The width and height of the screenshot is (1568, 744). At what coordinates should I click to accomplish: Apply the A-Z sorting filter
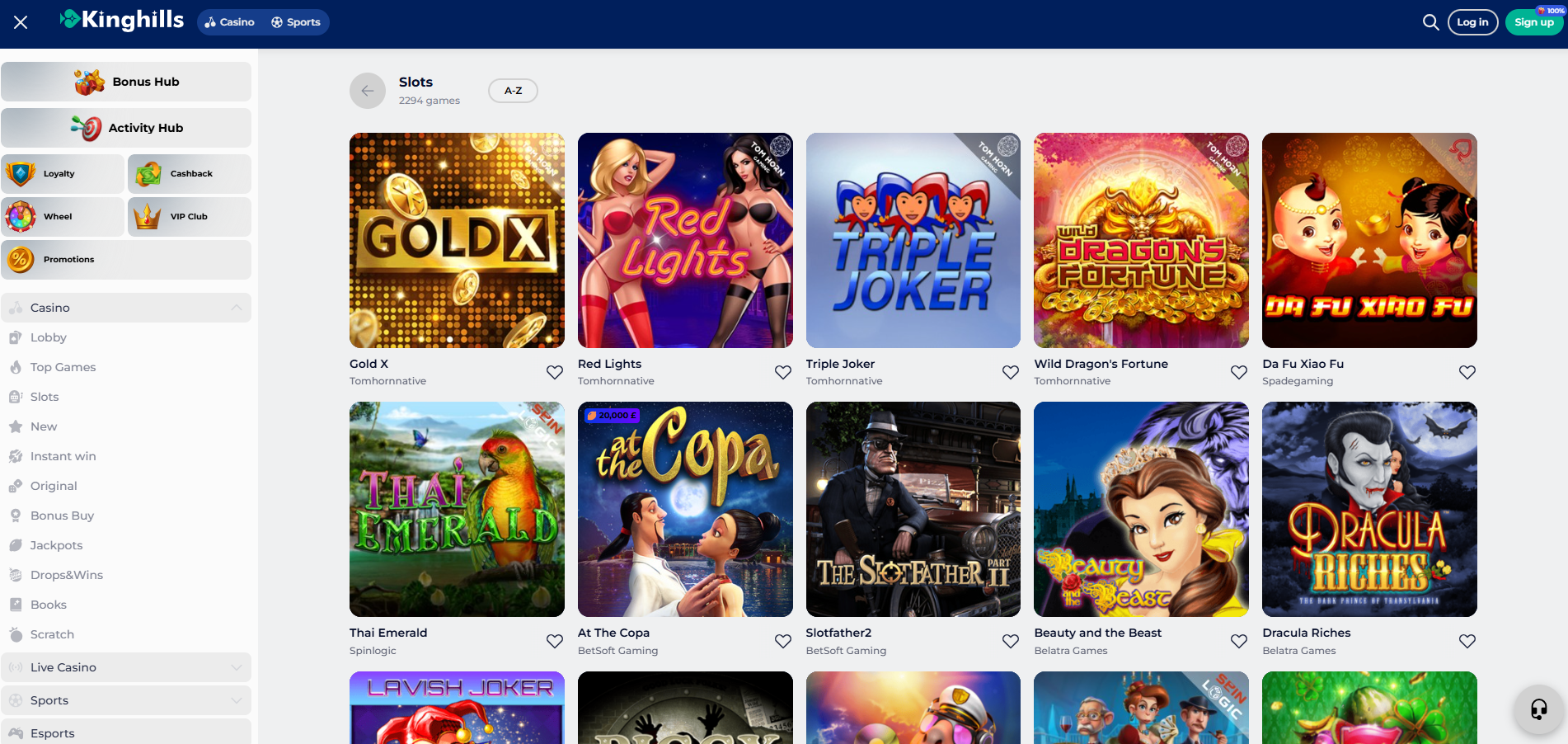(512, 91)
